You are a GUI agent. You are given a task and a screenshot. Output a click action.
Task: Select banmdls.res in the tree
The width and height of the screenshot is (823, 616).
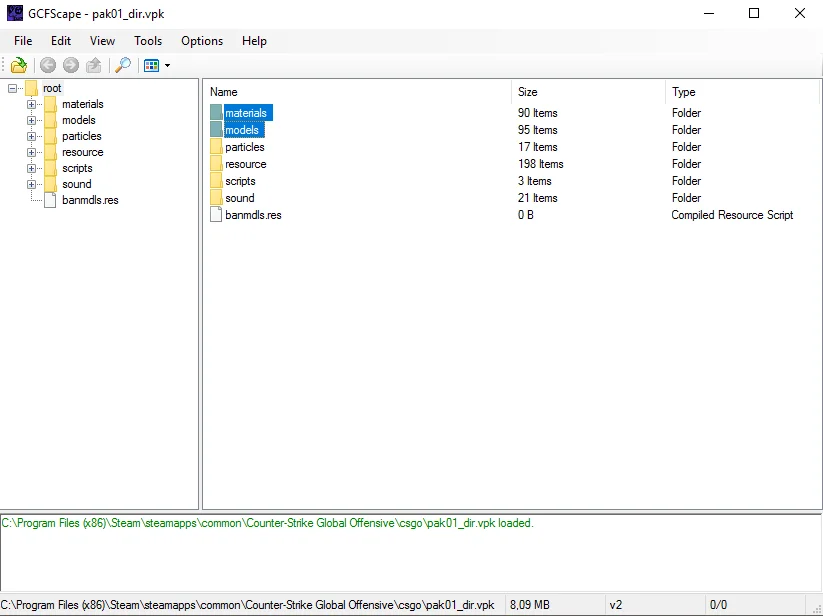(90, 200)
